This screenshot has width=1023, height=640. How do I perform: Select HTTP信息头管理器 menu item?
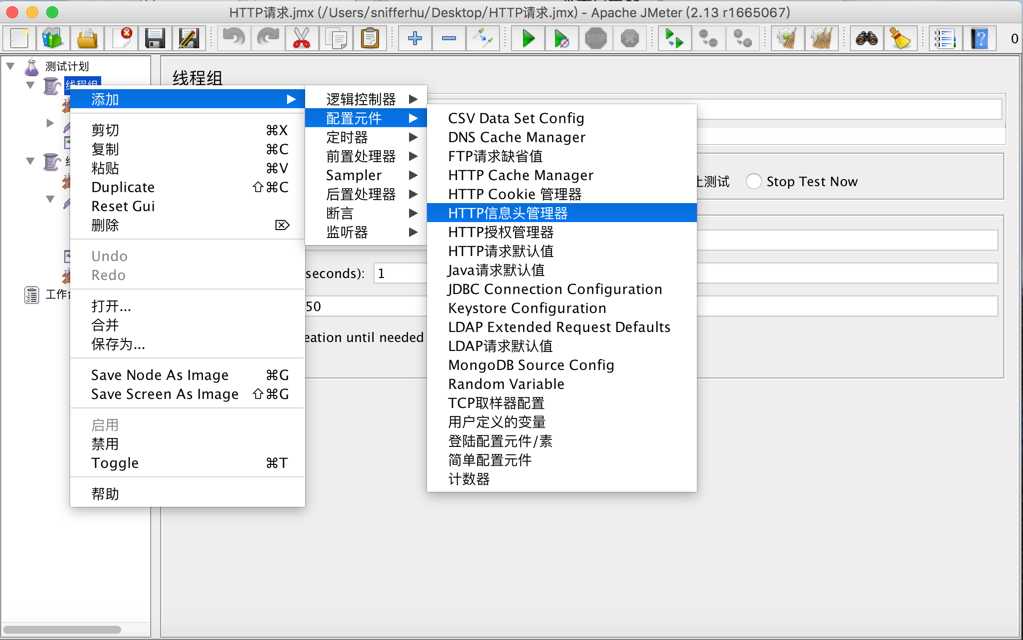click(x=562, y=213)
